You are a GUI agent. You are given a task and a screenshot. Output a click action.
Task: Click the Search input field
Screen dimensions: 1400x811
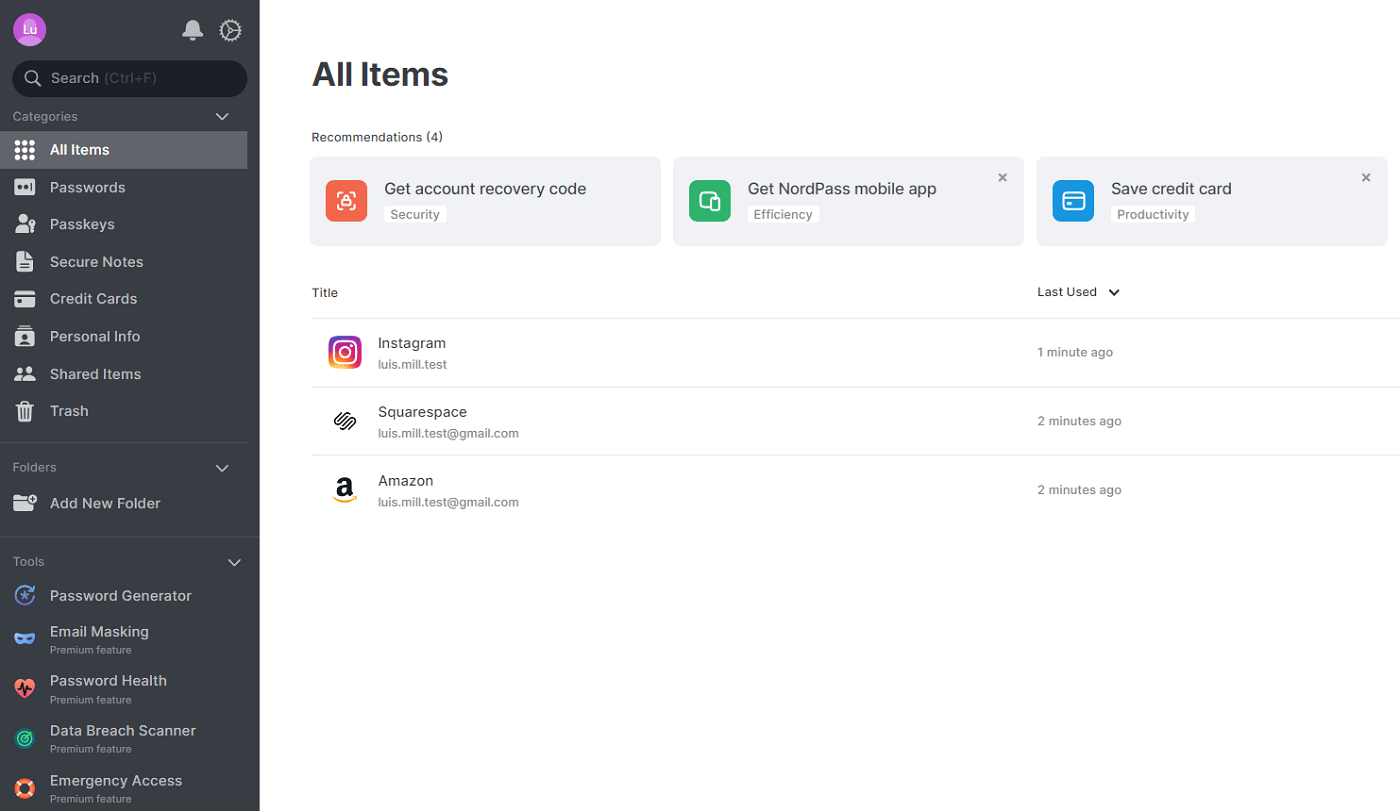click(x=130, y=78)
